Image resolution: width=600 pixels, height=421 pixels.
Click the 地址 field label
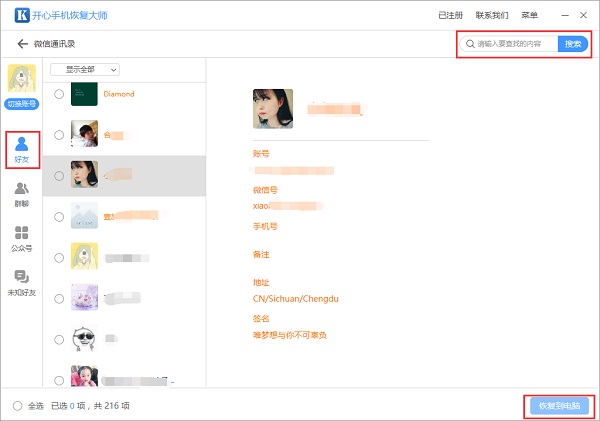tap(261, 282)
